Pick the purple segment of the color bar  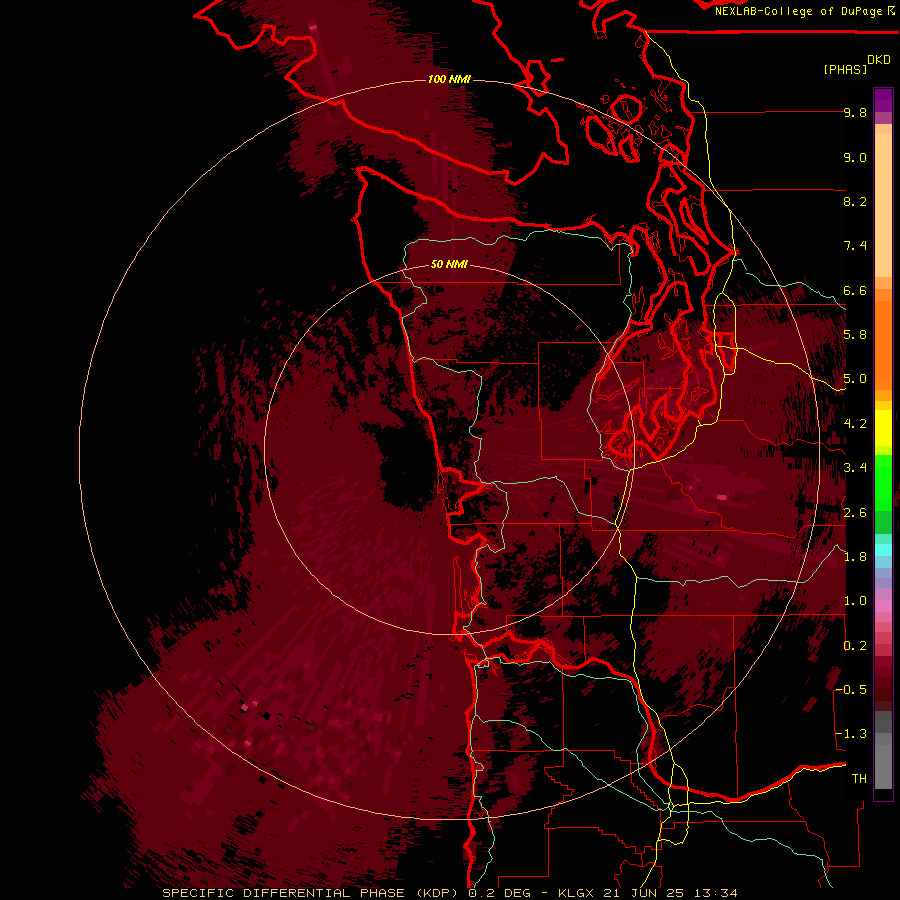883,100
